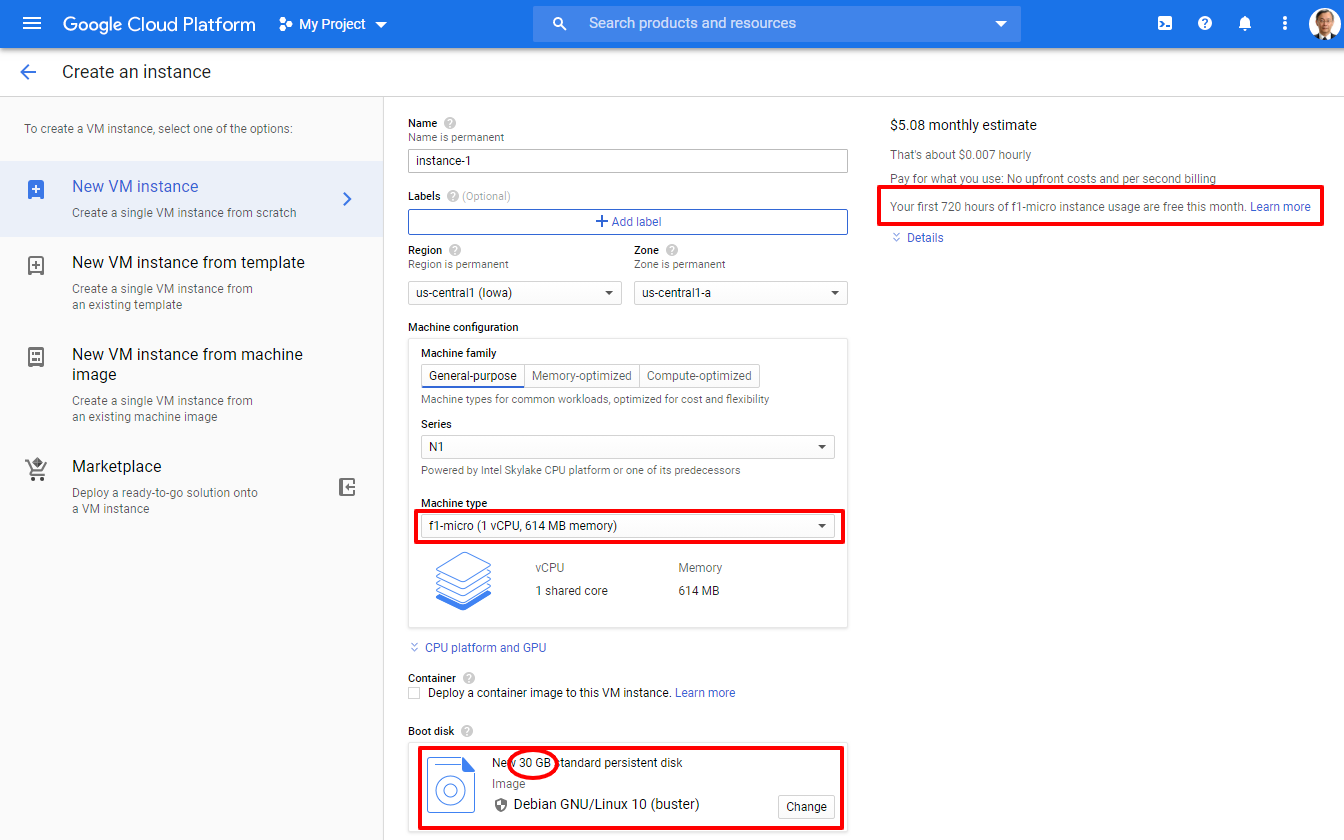Click the instance Name input field
Image resolution: width=1344 pixels, height=840 pixels.
[x=628, y=161]
